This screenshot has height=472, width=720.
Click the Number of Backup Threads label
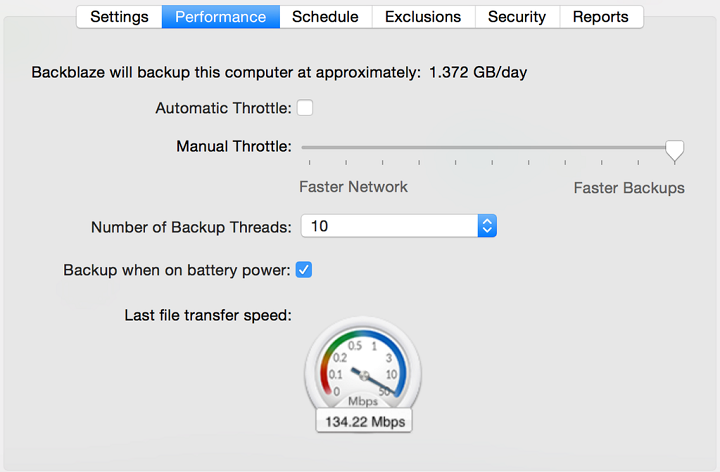(191, 227)
